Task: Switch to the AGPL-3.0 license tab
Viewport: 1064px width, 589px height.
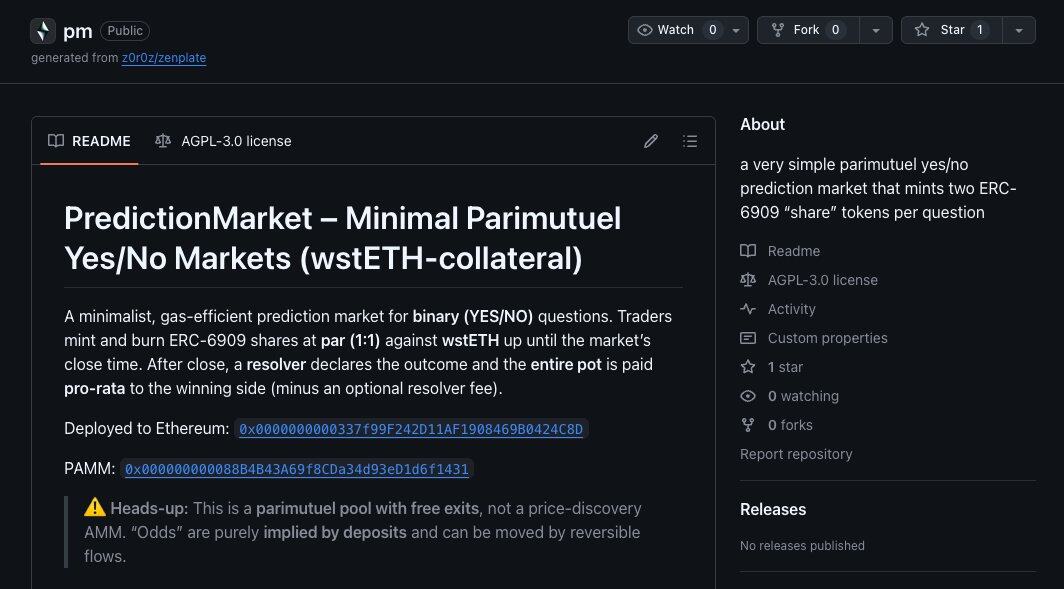Action: (x=236, y=141)
